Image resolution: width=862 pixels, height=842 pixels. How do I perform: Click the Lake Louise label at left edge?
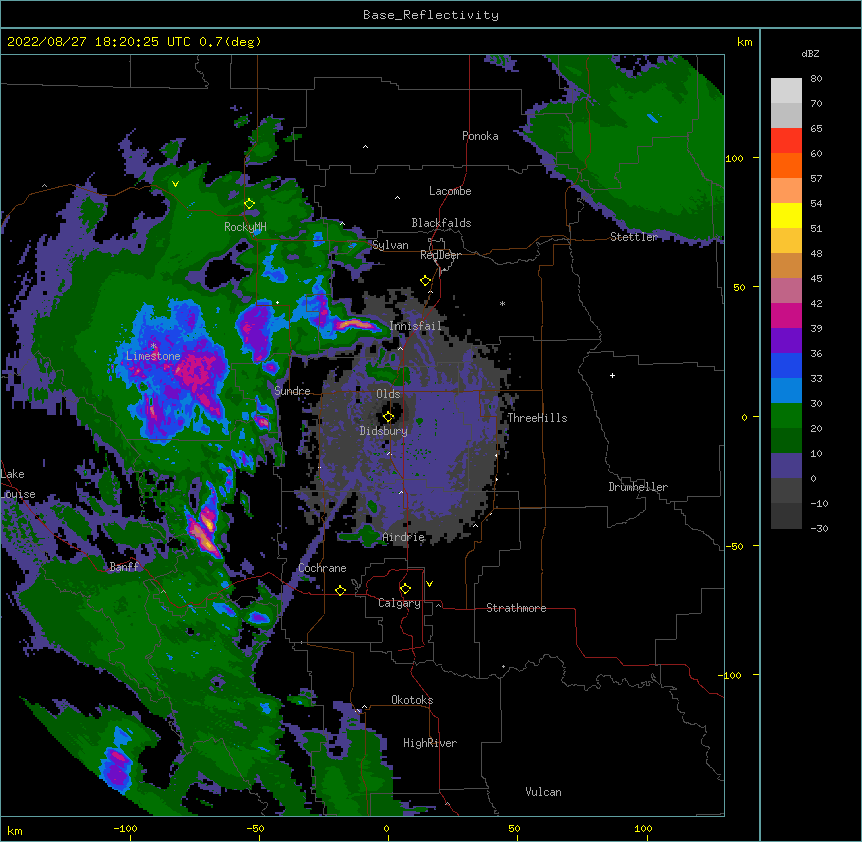click(18, 484)
